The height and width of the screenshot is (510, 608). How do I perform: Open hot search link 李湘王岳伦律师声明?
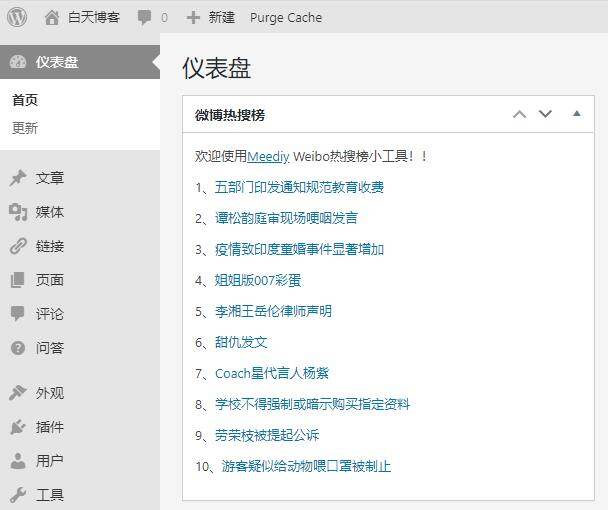(273, 311)
